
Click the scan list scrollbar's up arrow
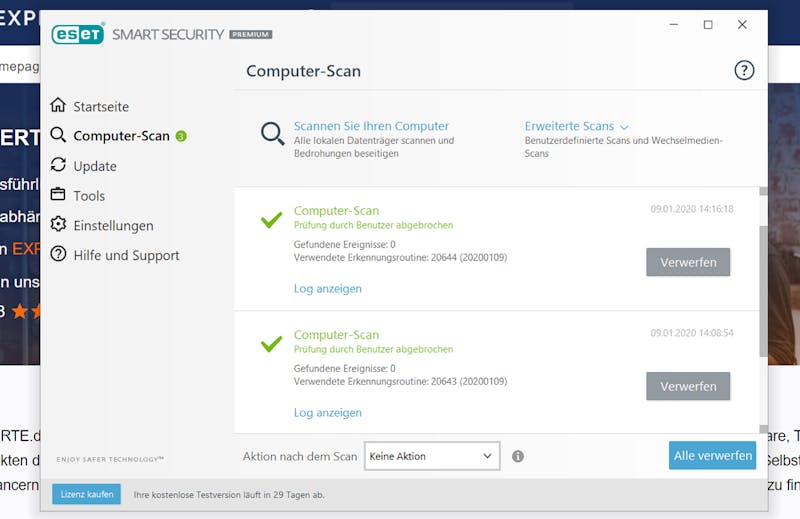click(763, 191)
